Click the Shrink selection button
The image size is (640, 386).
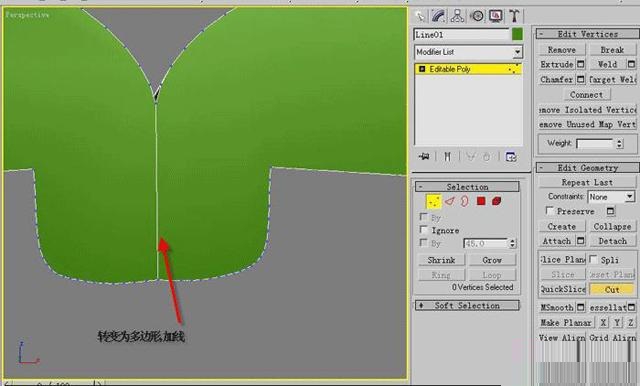tap(441, 260)
